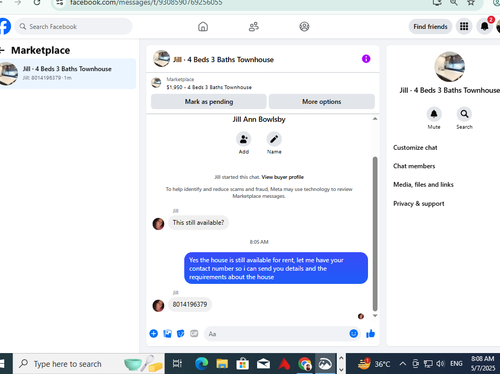Click the Add people icon under Jill Ann Bowlsby

(x=244, y=139)
